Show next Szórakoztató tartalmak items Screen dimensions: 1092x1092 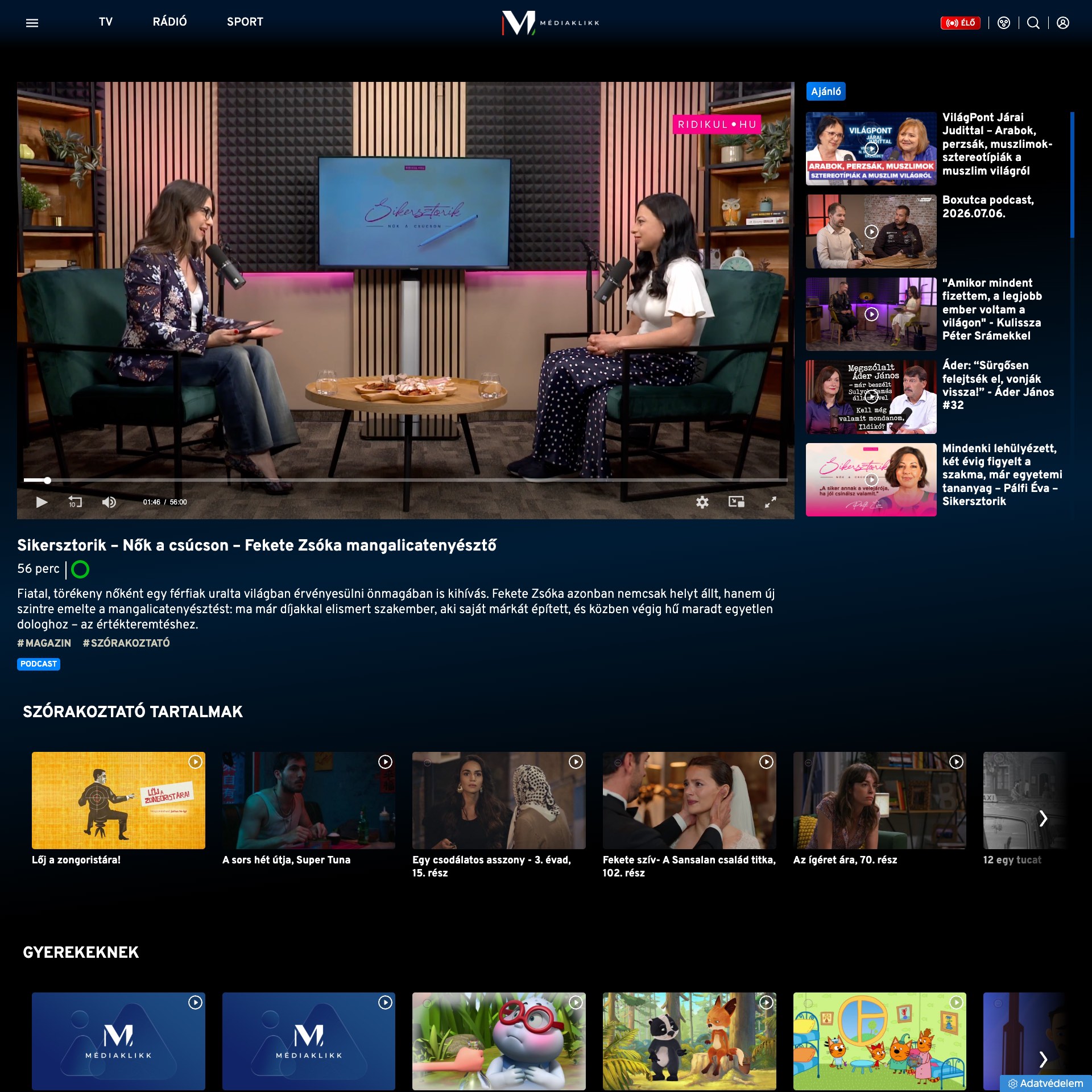point(1043,818)
